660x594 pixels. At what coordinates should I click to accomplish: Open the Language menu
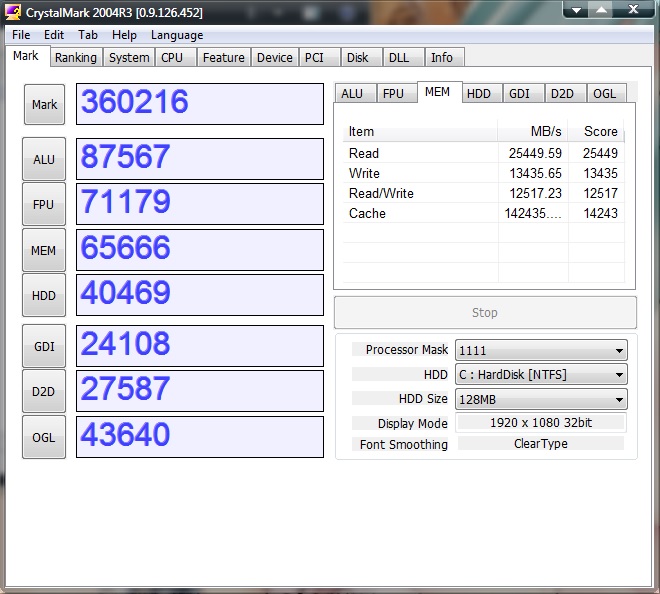(177, 35)
